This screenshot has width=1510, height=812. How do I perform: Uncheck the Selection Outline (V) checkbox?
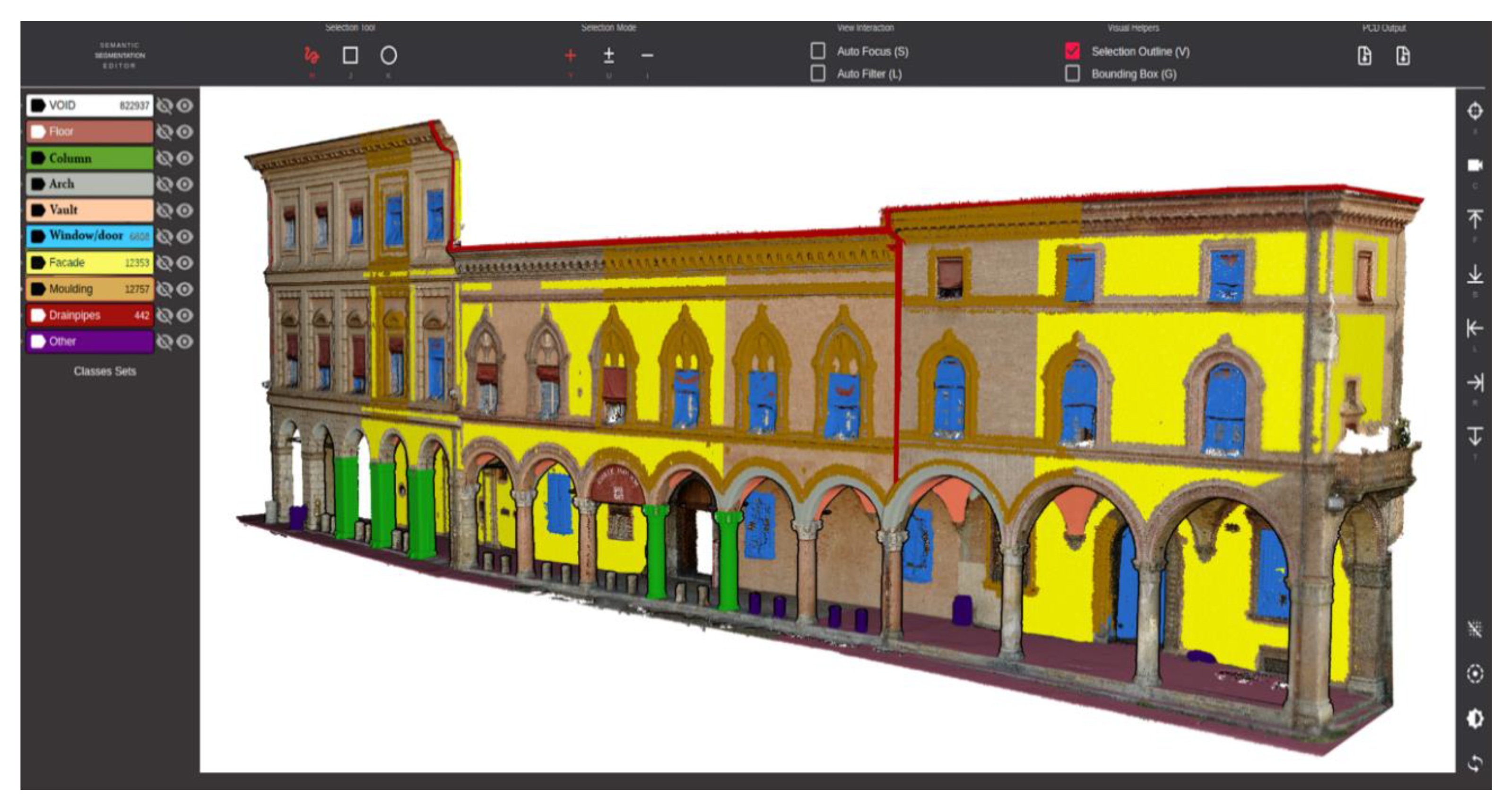pyautogui.click(x=1072, y=51)
